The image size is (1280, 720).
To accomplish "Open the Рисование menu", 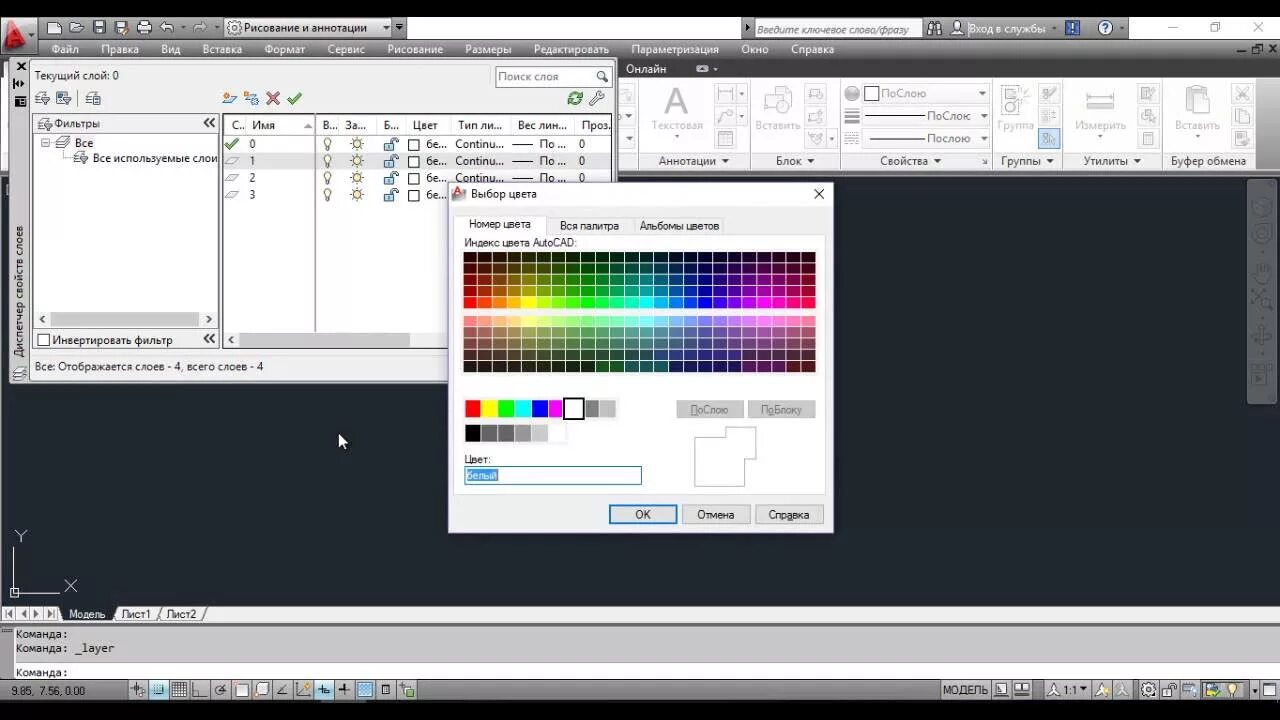I will pos(415,49).
